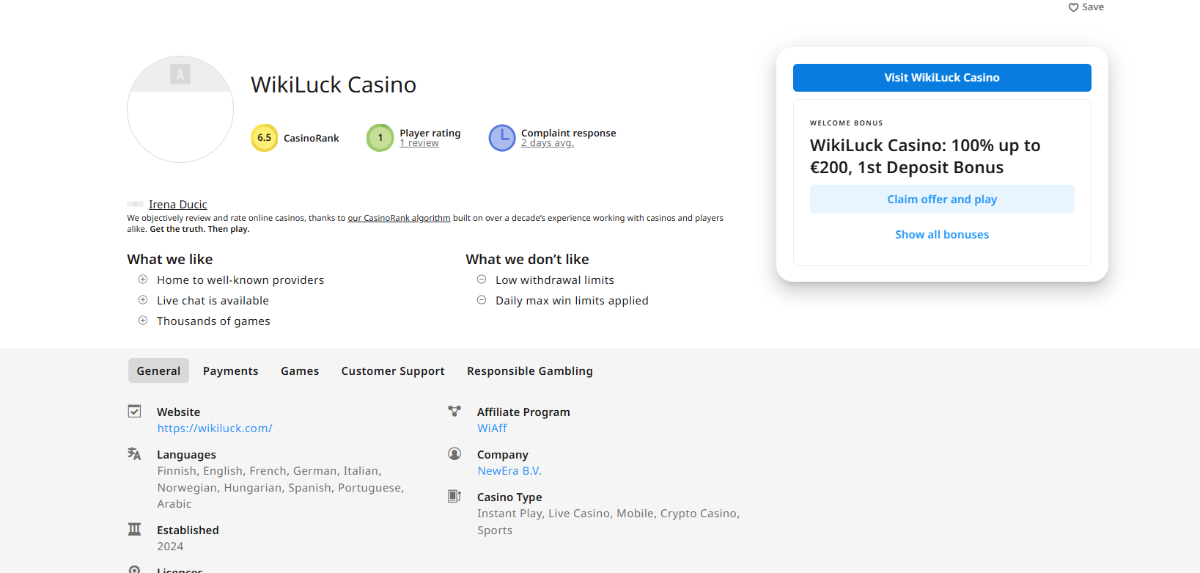Click the blue Complaint response clock icon
The width and height of the screenshot is (1200, 573).
[502, 138]
